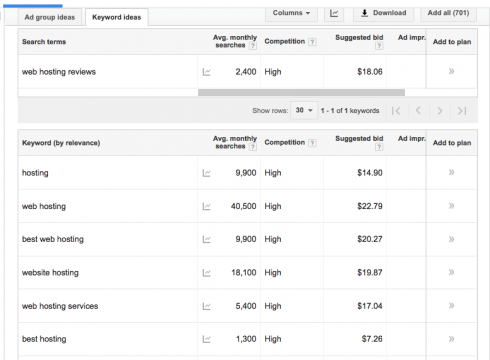Go to first page of keywords

click(x=396, y=110)
